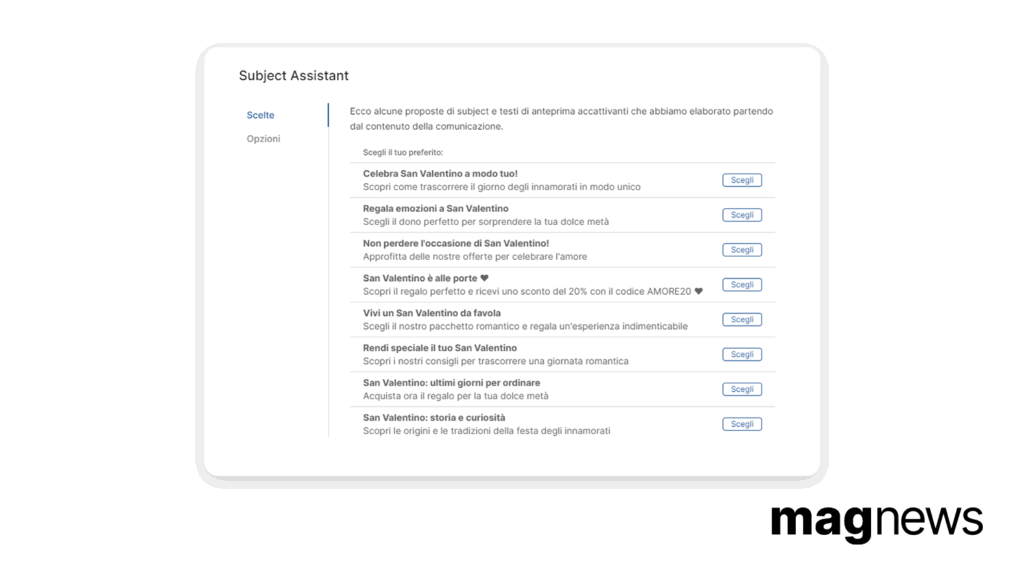Pick Scegli for 'San Valentino: storia e curiosità'
Image resolution: width=1024 pixels, height=576 pixels.
[742, 424]
